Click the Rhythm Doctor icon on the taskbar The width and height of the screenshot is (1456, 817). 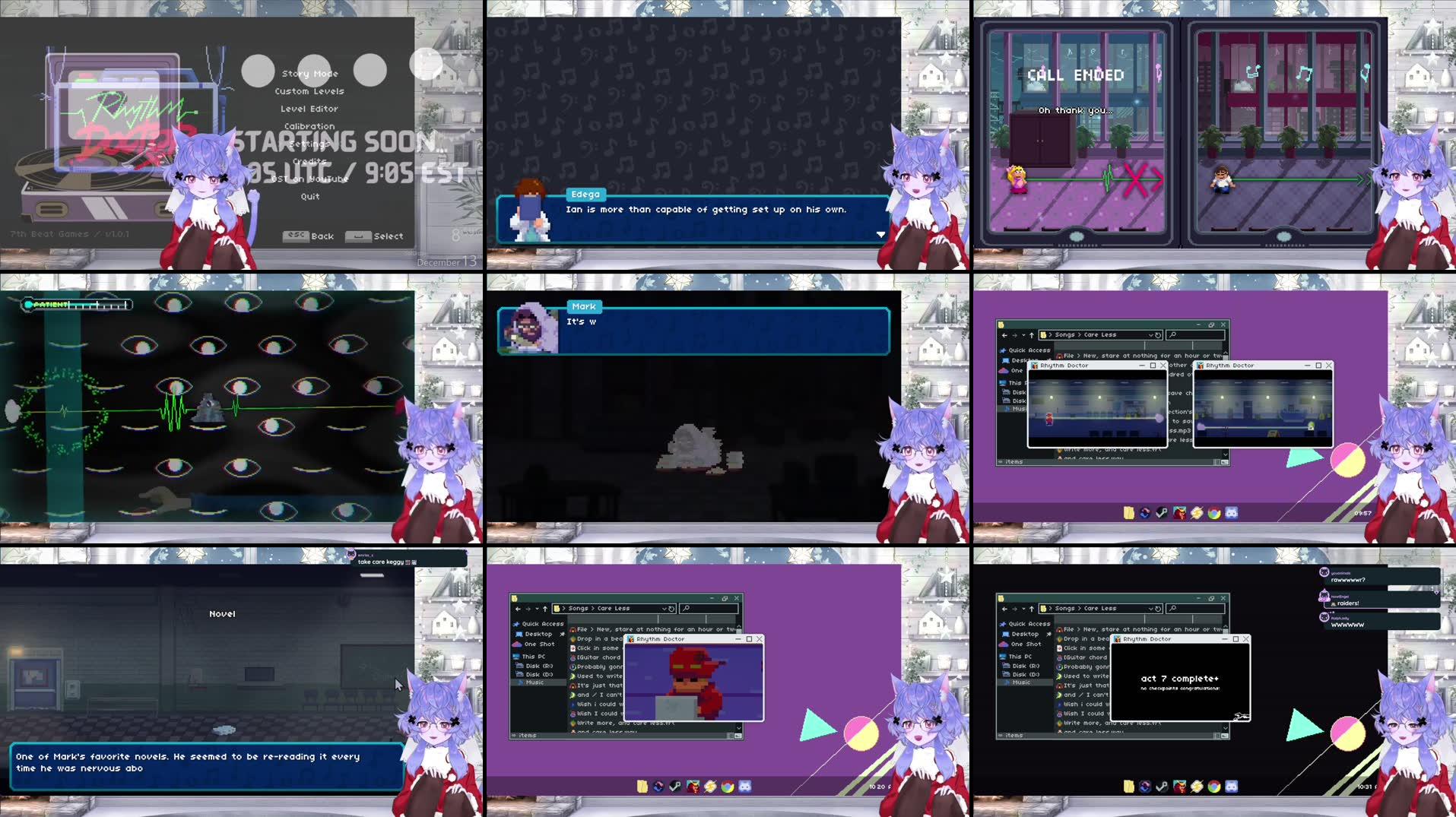coord(1178,513)
